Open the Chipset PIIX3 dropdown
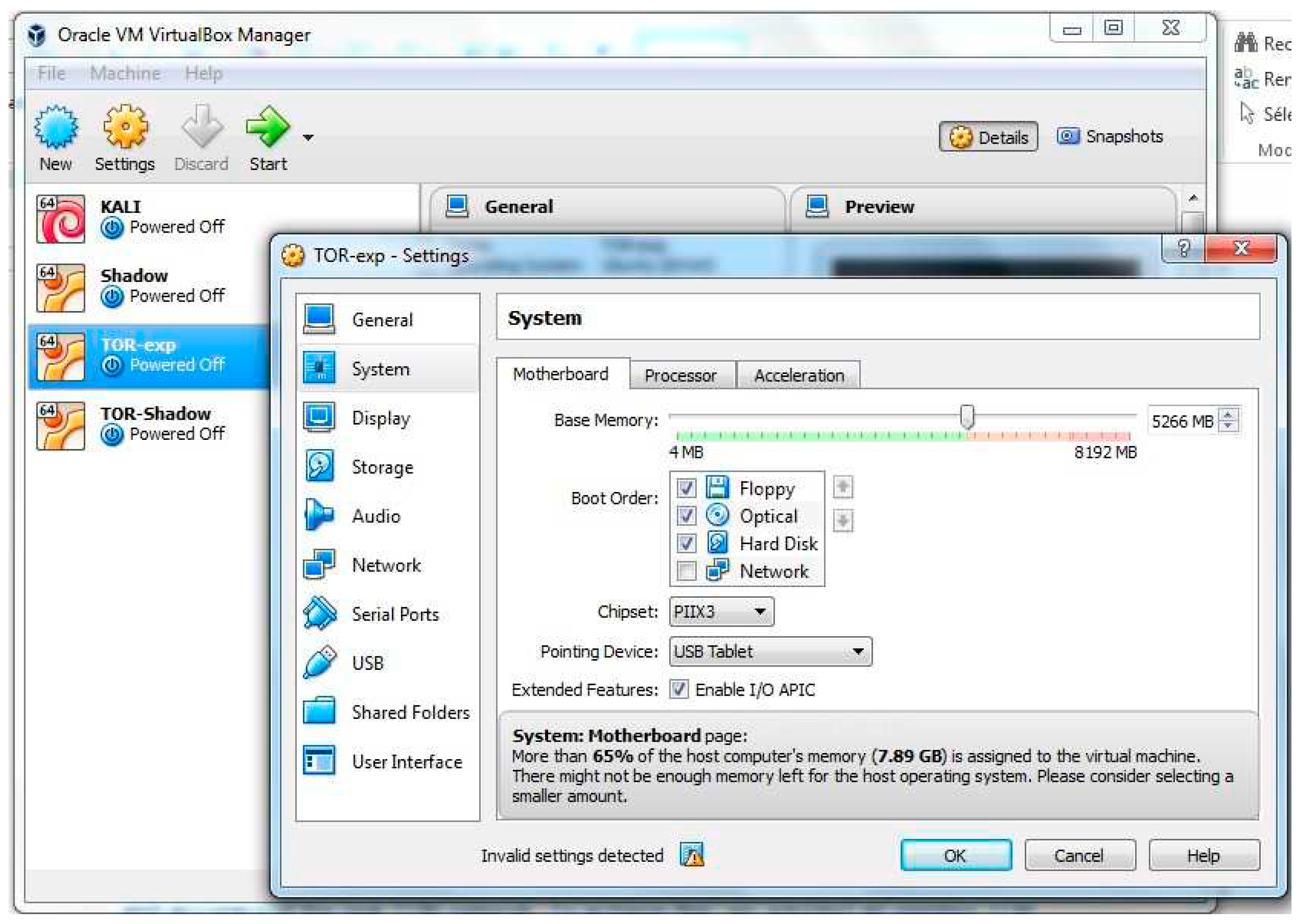 (721, 612)
